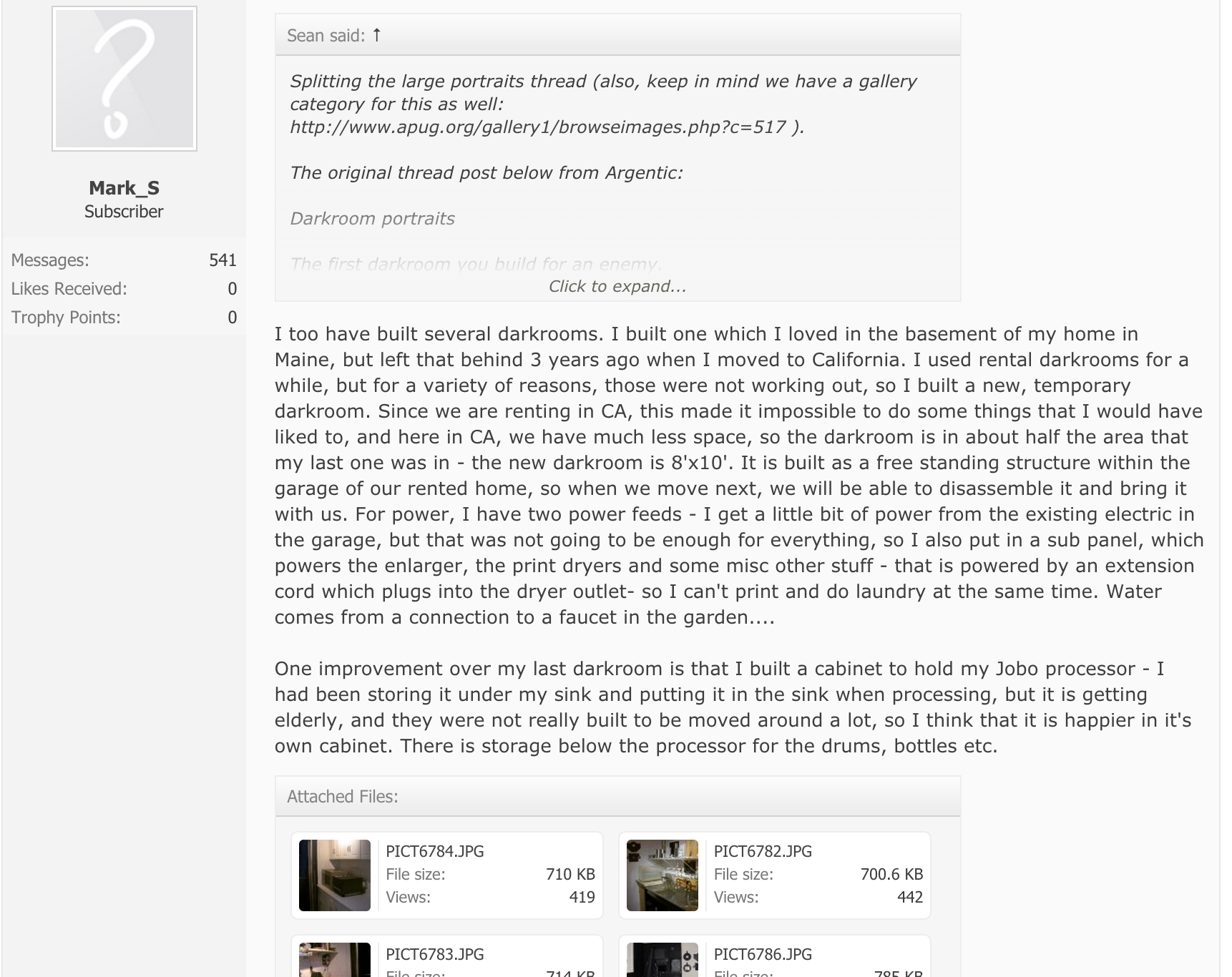Jump to Sean's original post via the arrow
The image size is (1232, 977).
pyautogui.click(x=377, y=35)
